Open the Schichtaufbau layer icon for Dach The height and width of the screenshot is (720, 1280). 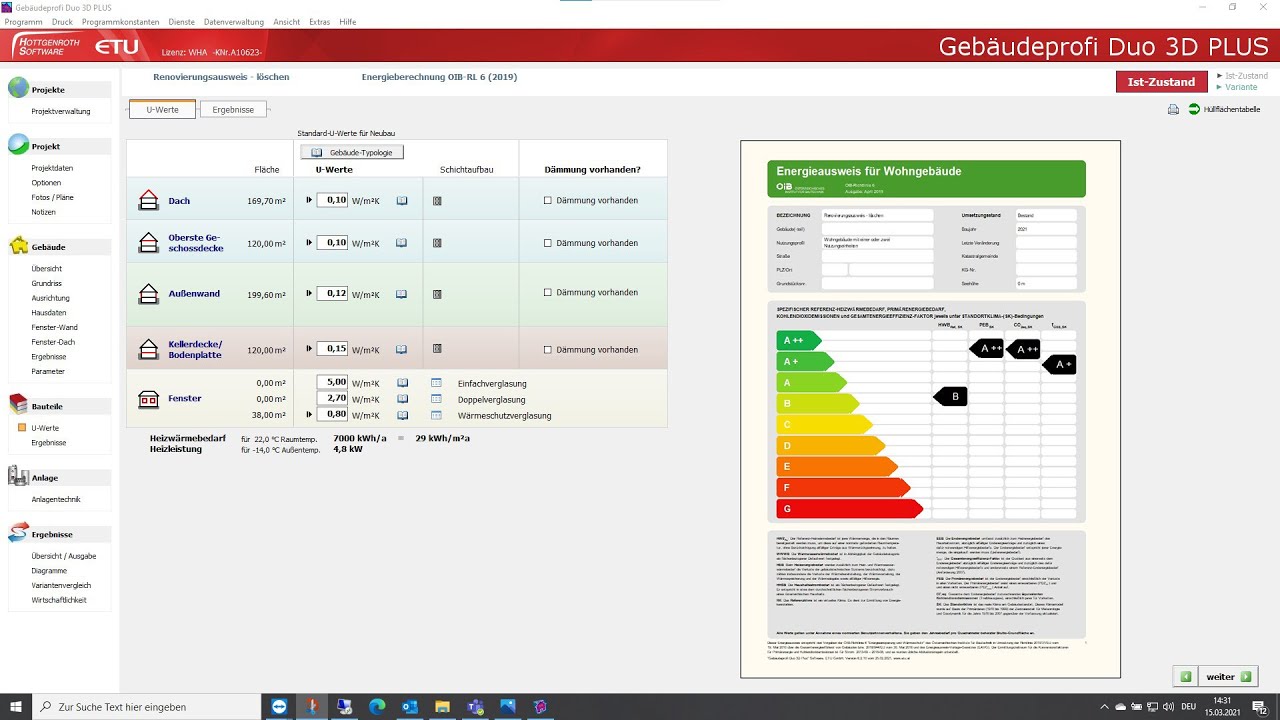pyautogui.click(x=437, y=201)
